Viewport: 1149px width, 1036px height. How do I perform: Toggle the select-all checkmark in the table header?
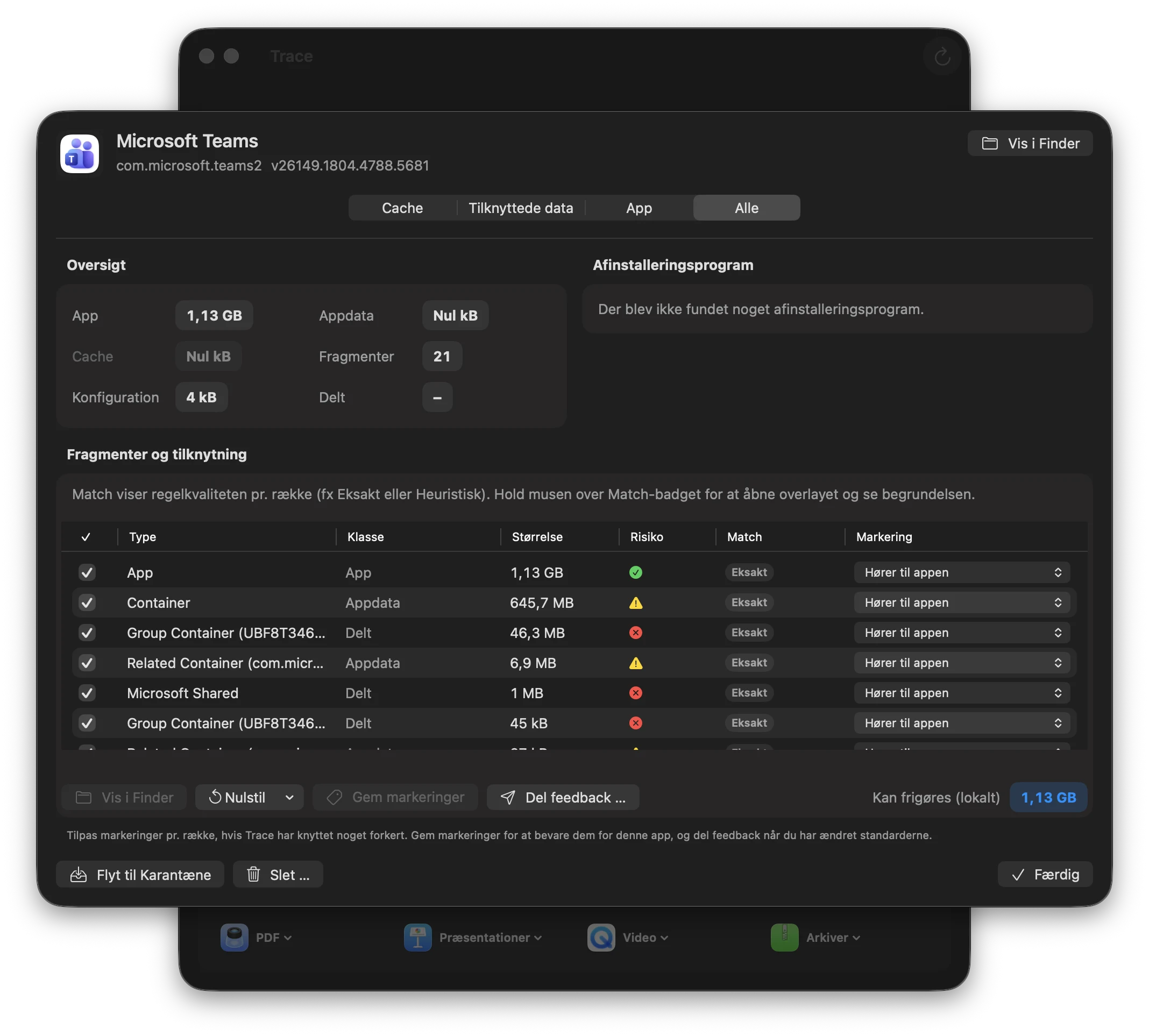click(x=86, y=537)
